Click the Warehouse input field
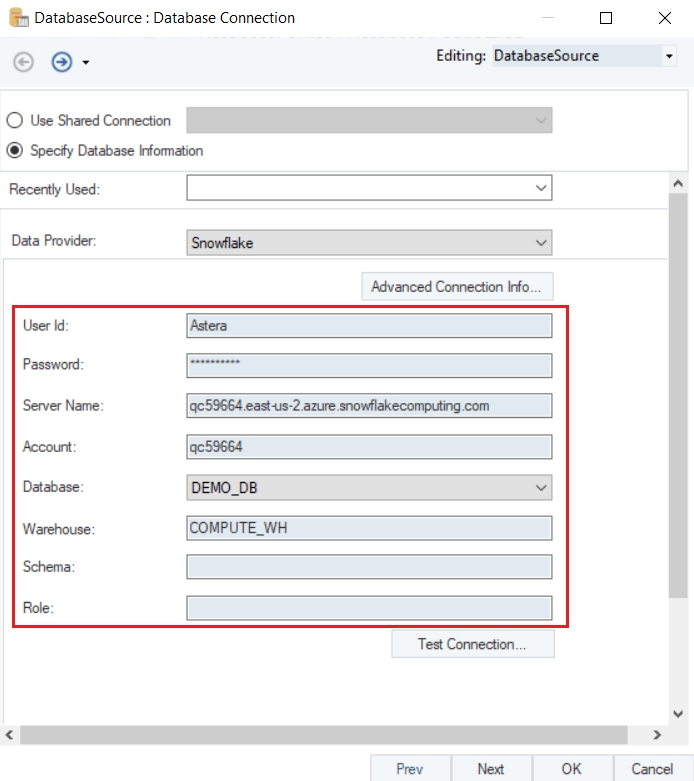 369,528
